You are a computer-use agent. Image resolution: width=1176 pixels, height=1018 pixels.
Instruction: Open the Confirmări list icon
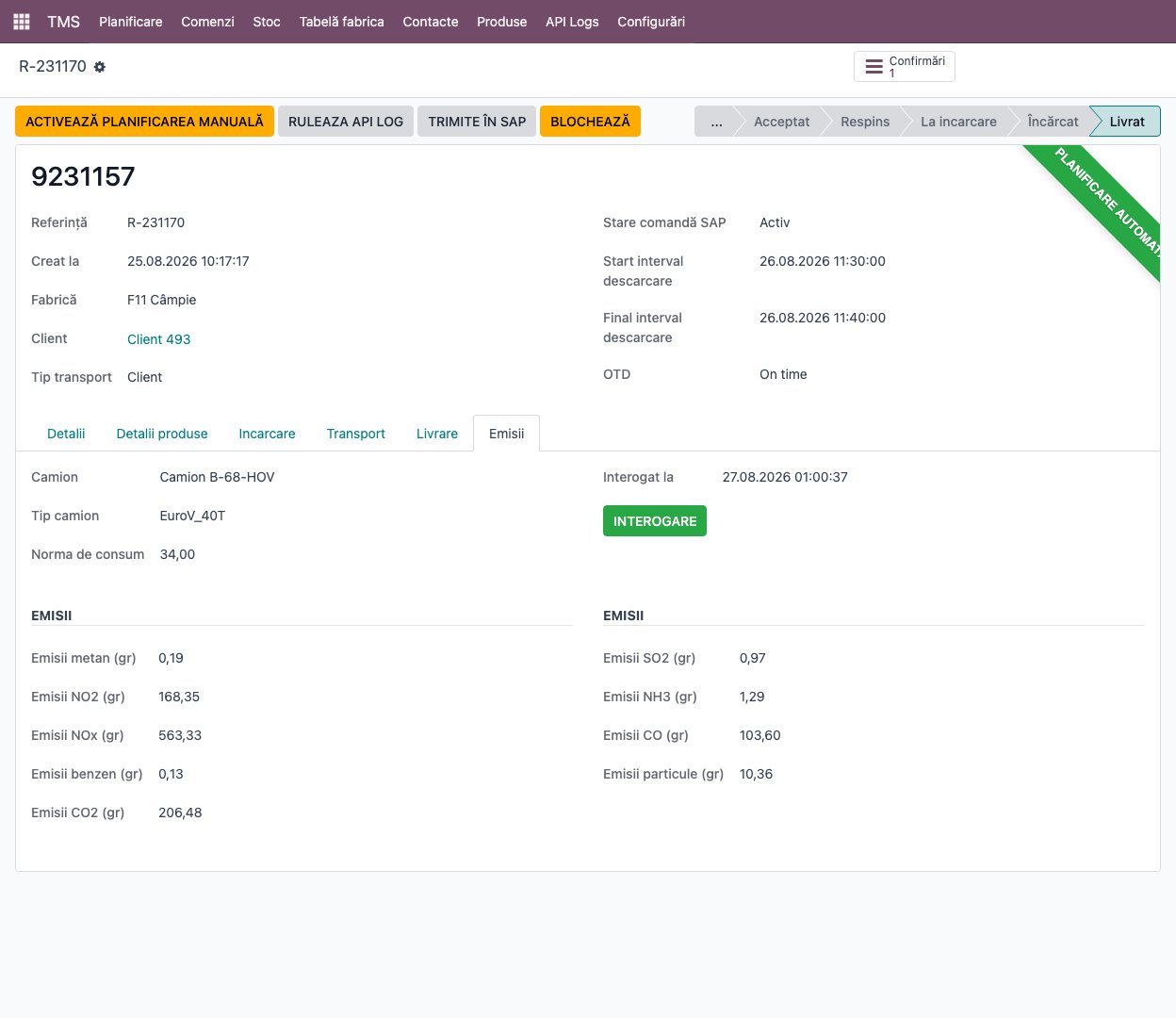point(874,67)
